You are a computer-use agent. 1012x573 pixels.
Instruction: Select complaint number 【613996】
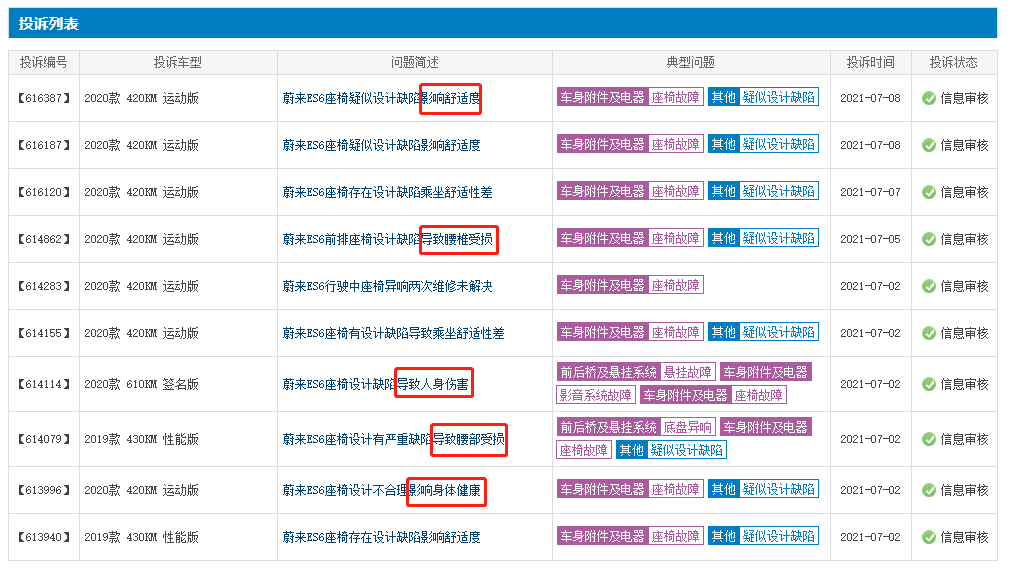click(44, 490)
